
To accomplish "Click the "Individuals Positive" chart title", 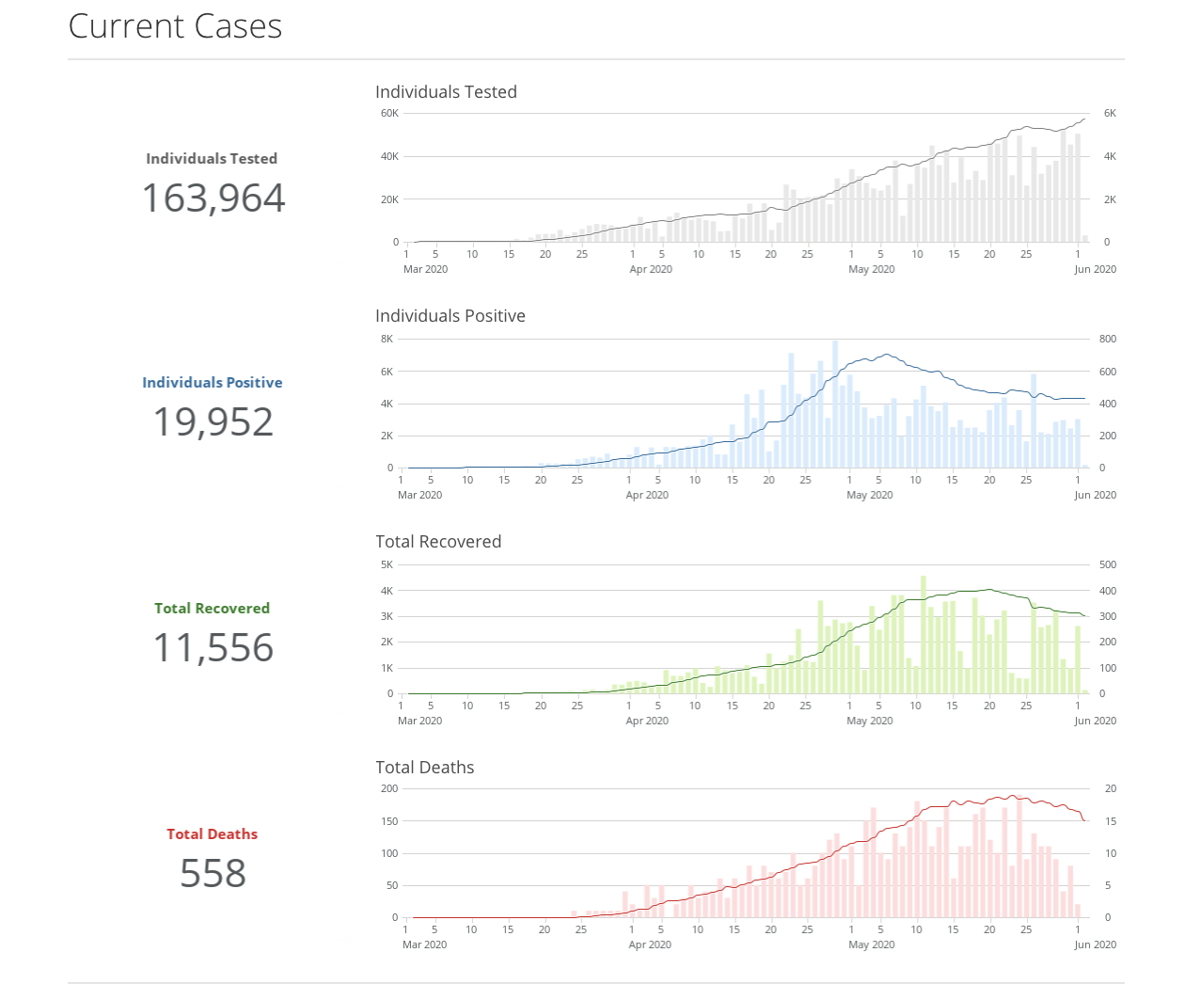I will click(x=450, y=316).
